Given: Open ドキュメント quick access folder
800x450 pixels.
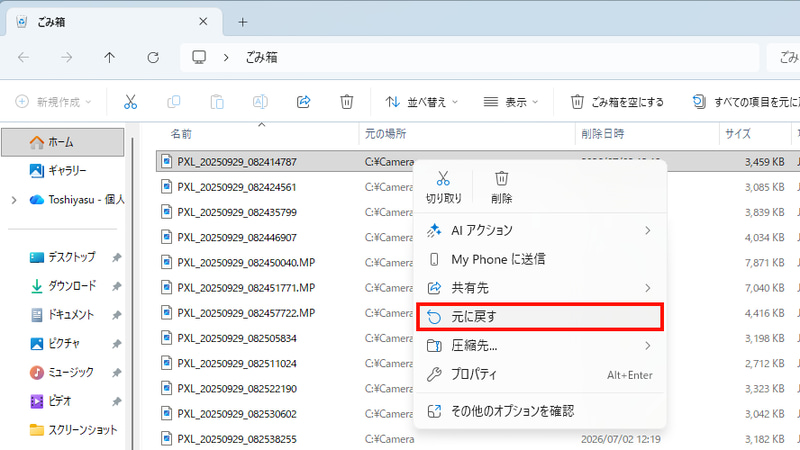Looking at the screenshot, I should (x=63, y=315).
